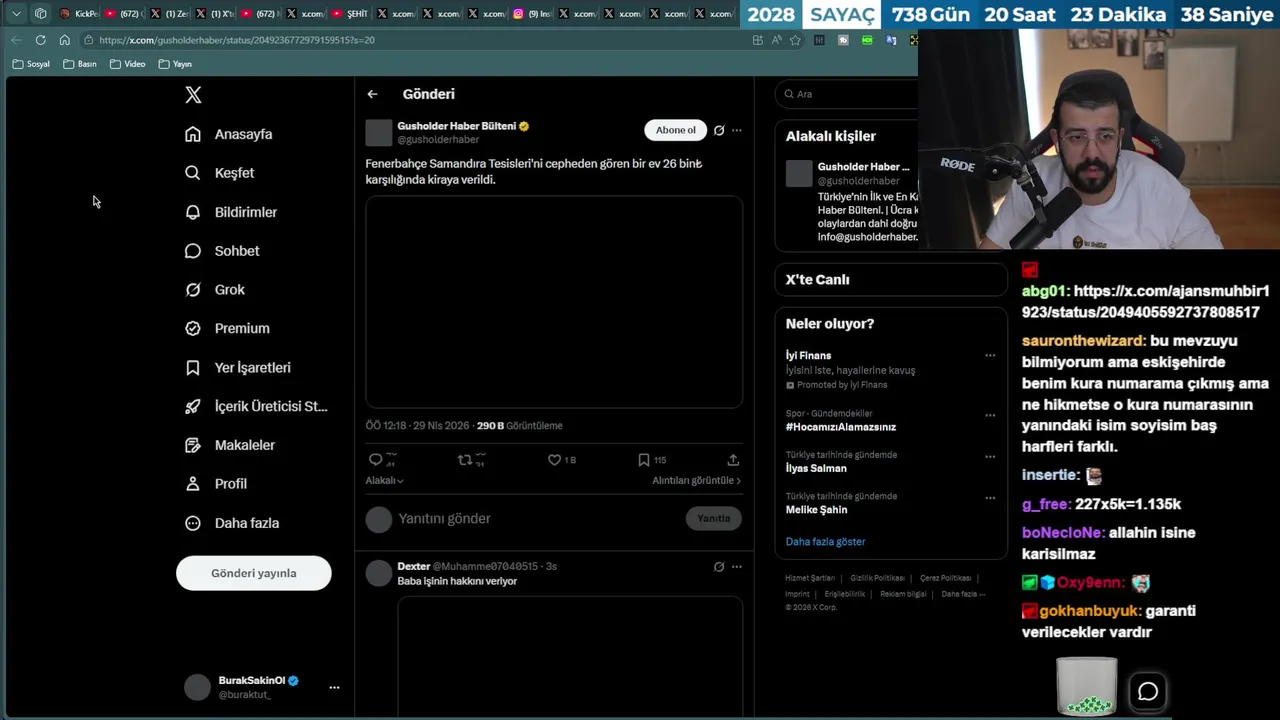Open more options on Gusholder post

click(737, 130)
